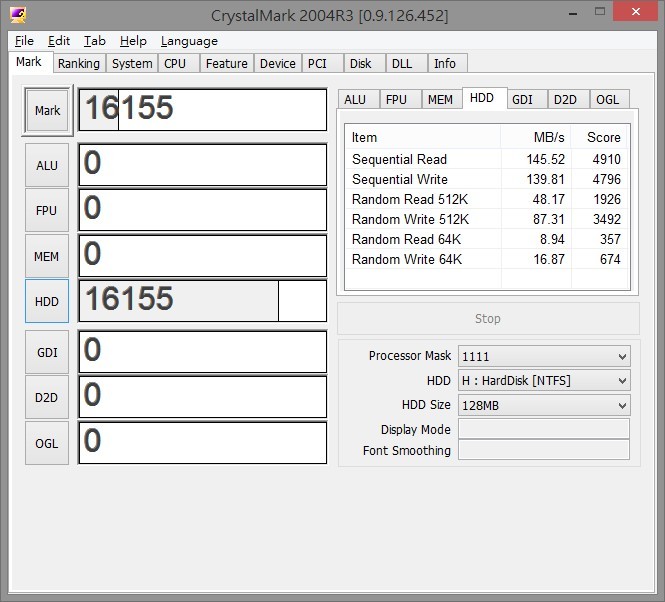Start the FPU benchmark button
The width and height of the screenshot is (665, 602).
coord(47,211)
